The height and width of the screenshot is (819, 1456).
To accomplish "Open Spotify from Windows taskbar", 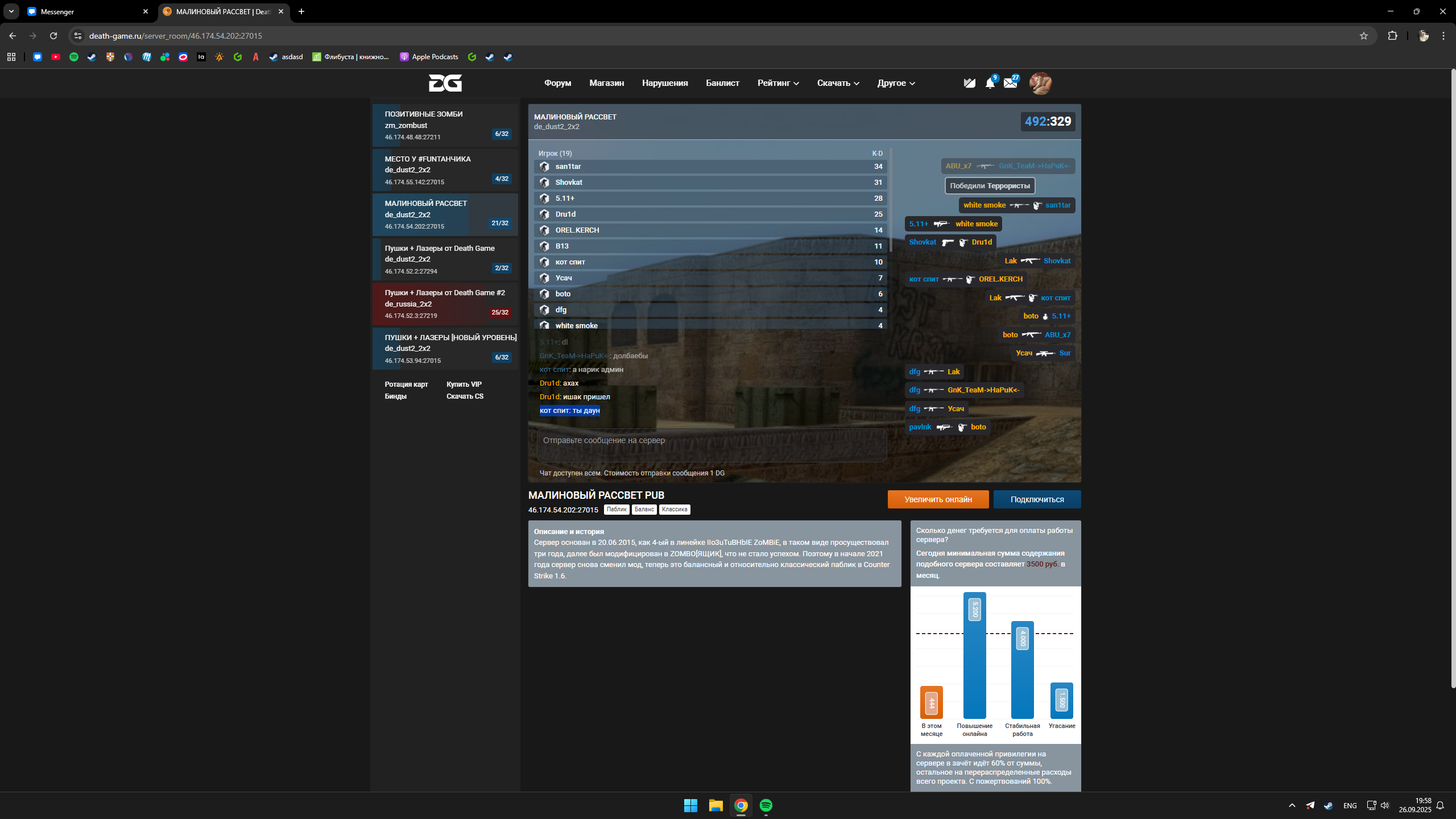I will [766, 805].
